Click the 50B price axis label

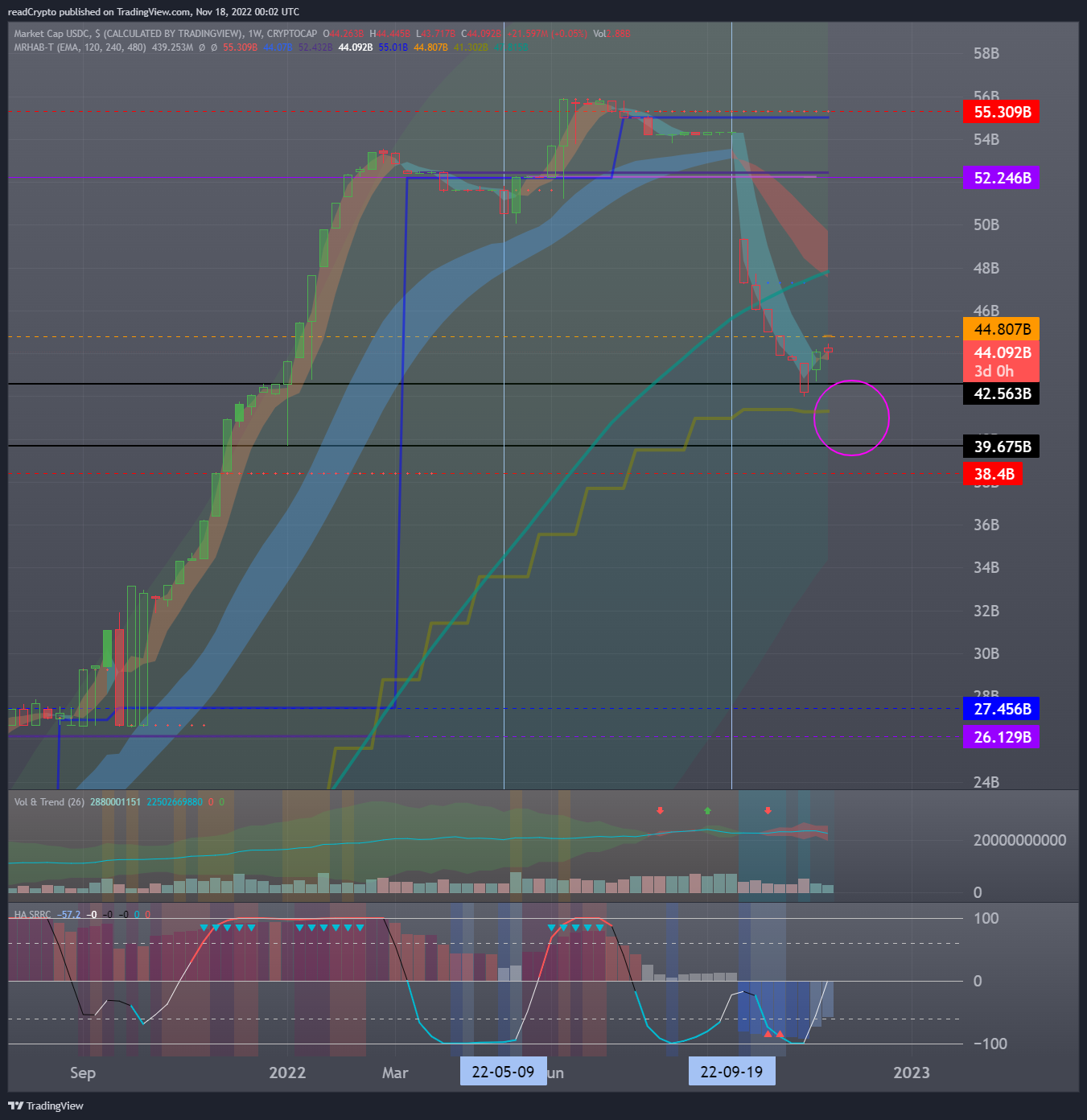pos(986,224)
